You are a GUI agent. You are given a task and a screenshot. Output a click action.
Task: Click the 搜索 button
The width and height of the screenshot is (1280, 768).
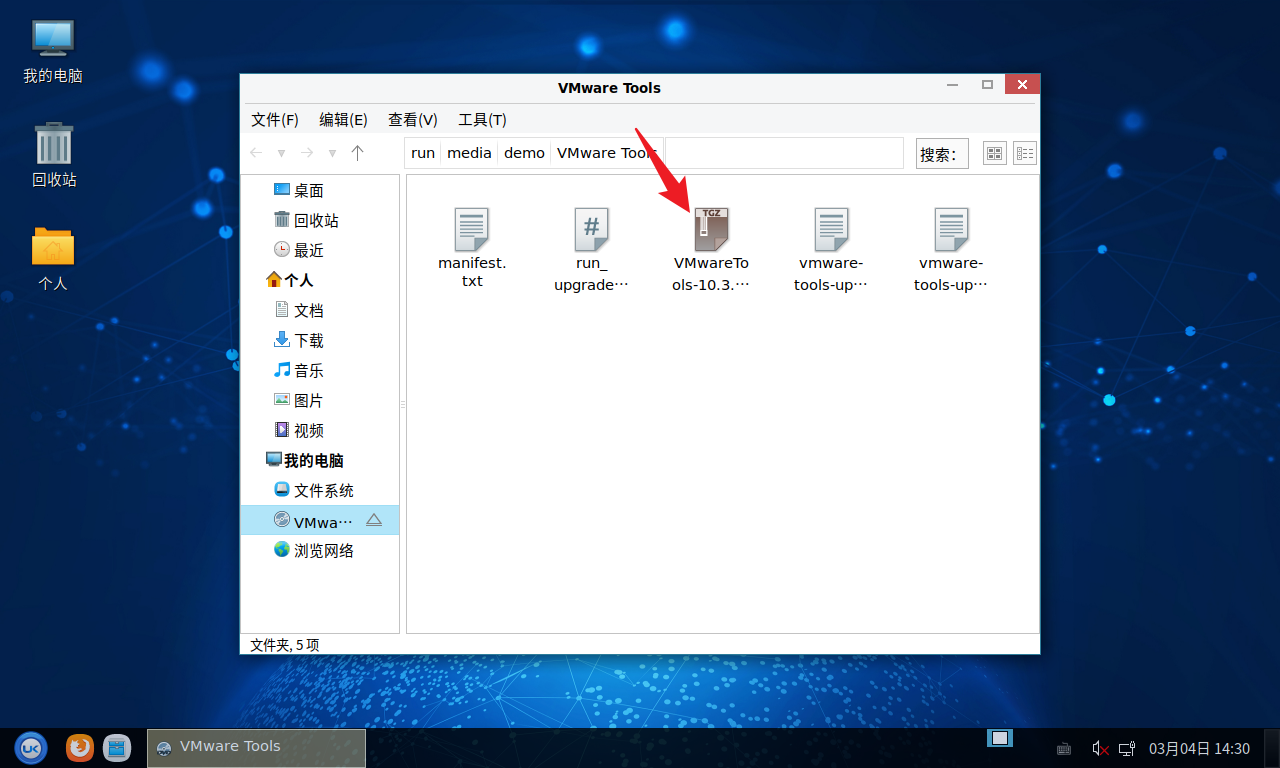941,154
